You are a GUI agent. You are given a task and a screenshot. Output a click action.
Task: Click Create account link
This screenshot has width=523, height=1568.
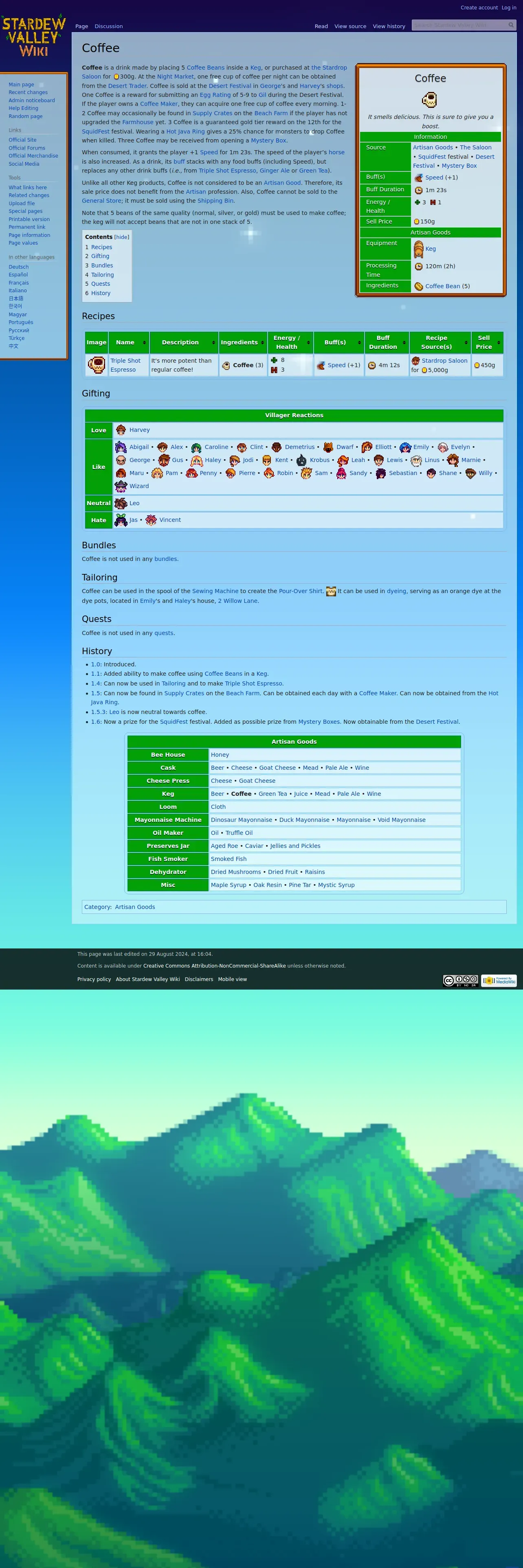pos(479,8)
